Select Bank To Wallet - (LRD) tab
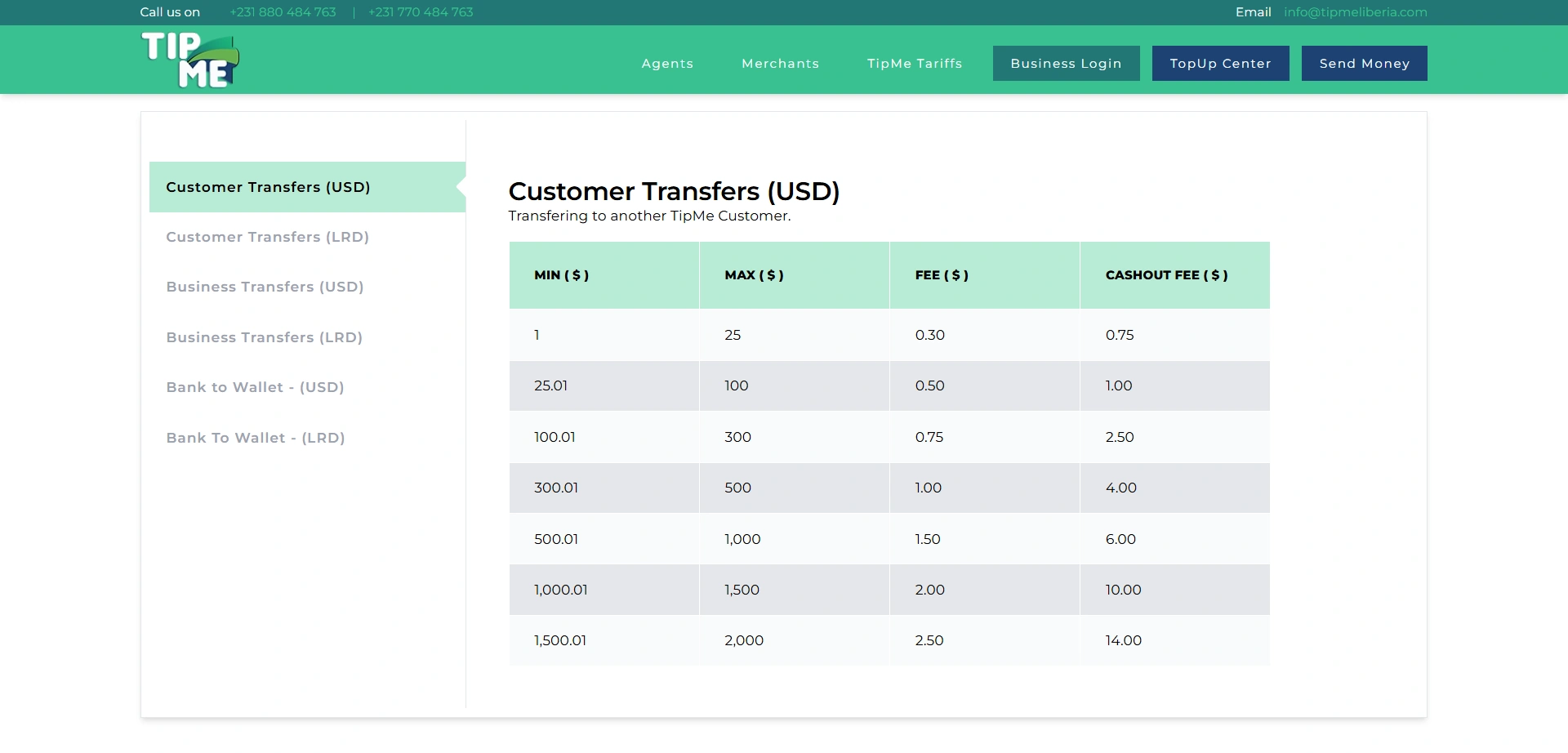The width and height of the screenshot is (1568, 753). [256, 438]
